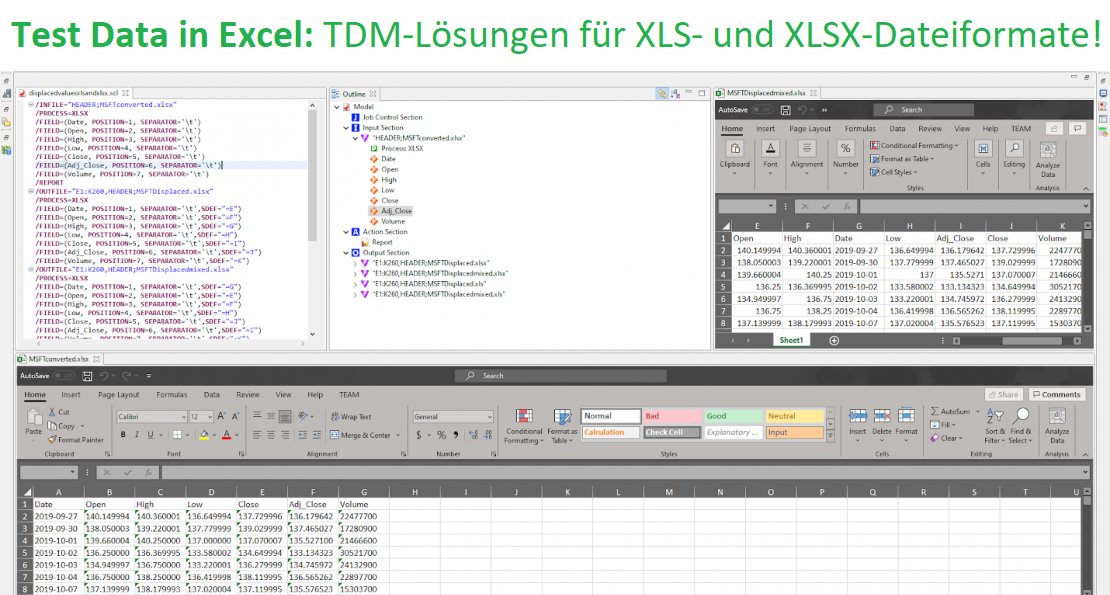Click Center align icon in lower ribbon
The image size is (1110, 595).
270,434
